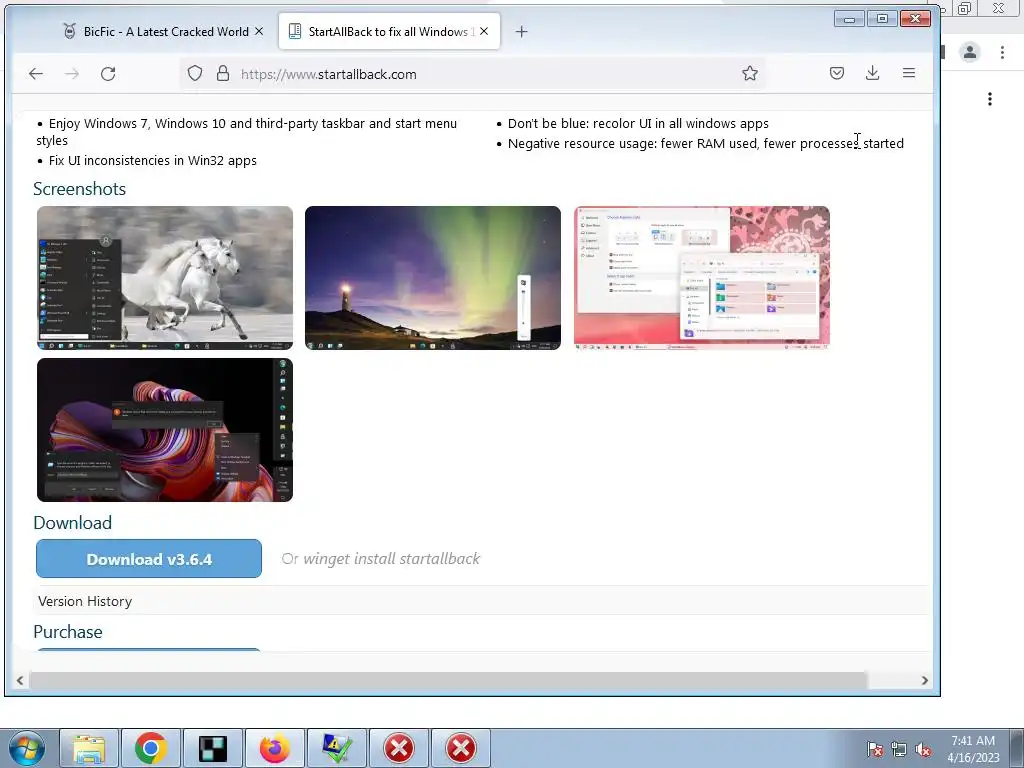Screen dimensions: 1024x768
Task: Open the Action Center flag in tray
Action: (874, 749)
